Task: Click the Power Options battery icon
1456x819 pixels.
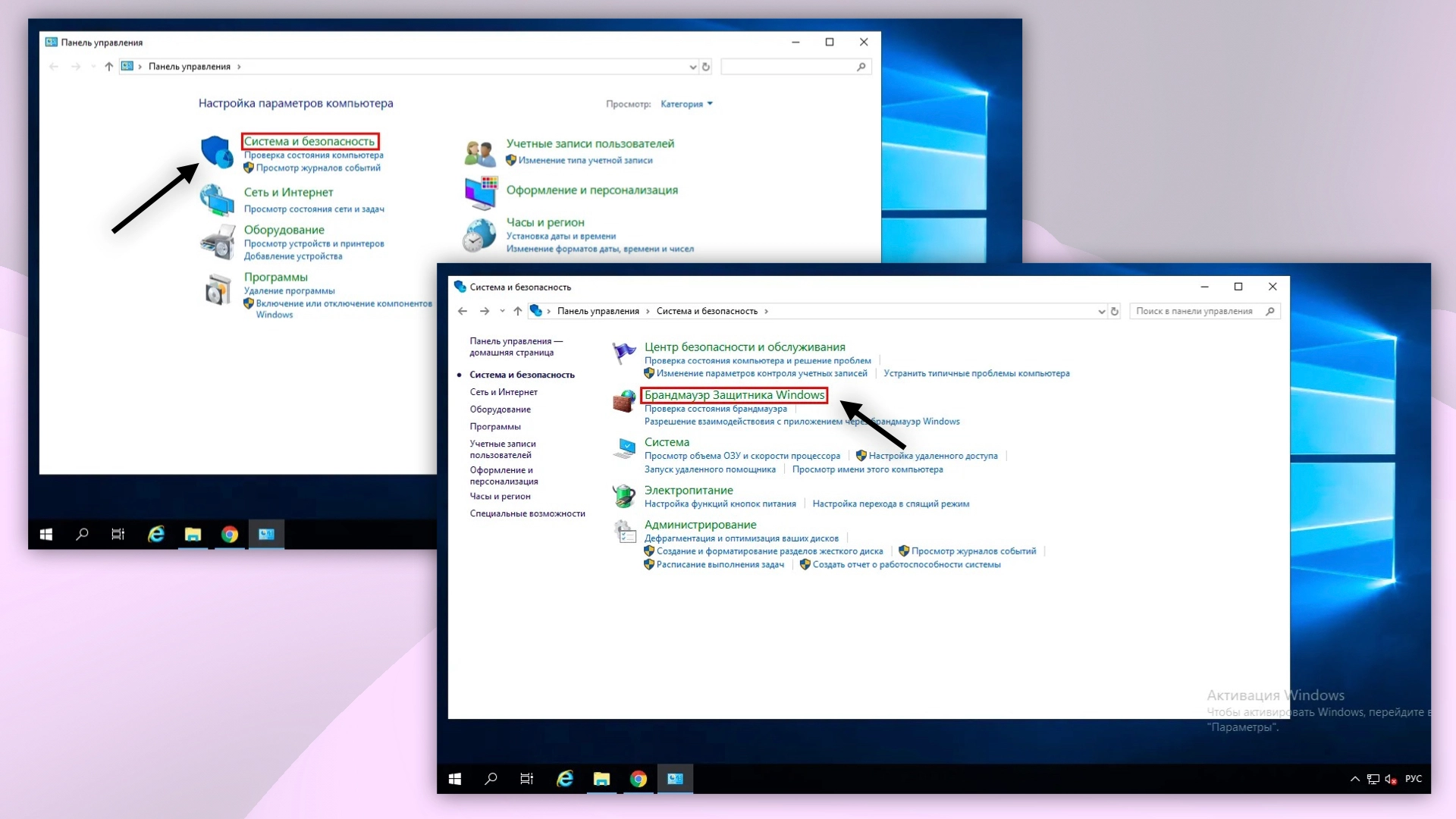Action: point(624,496)
